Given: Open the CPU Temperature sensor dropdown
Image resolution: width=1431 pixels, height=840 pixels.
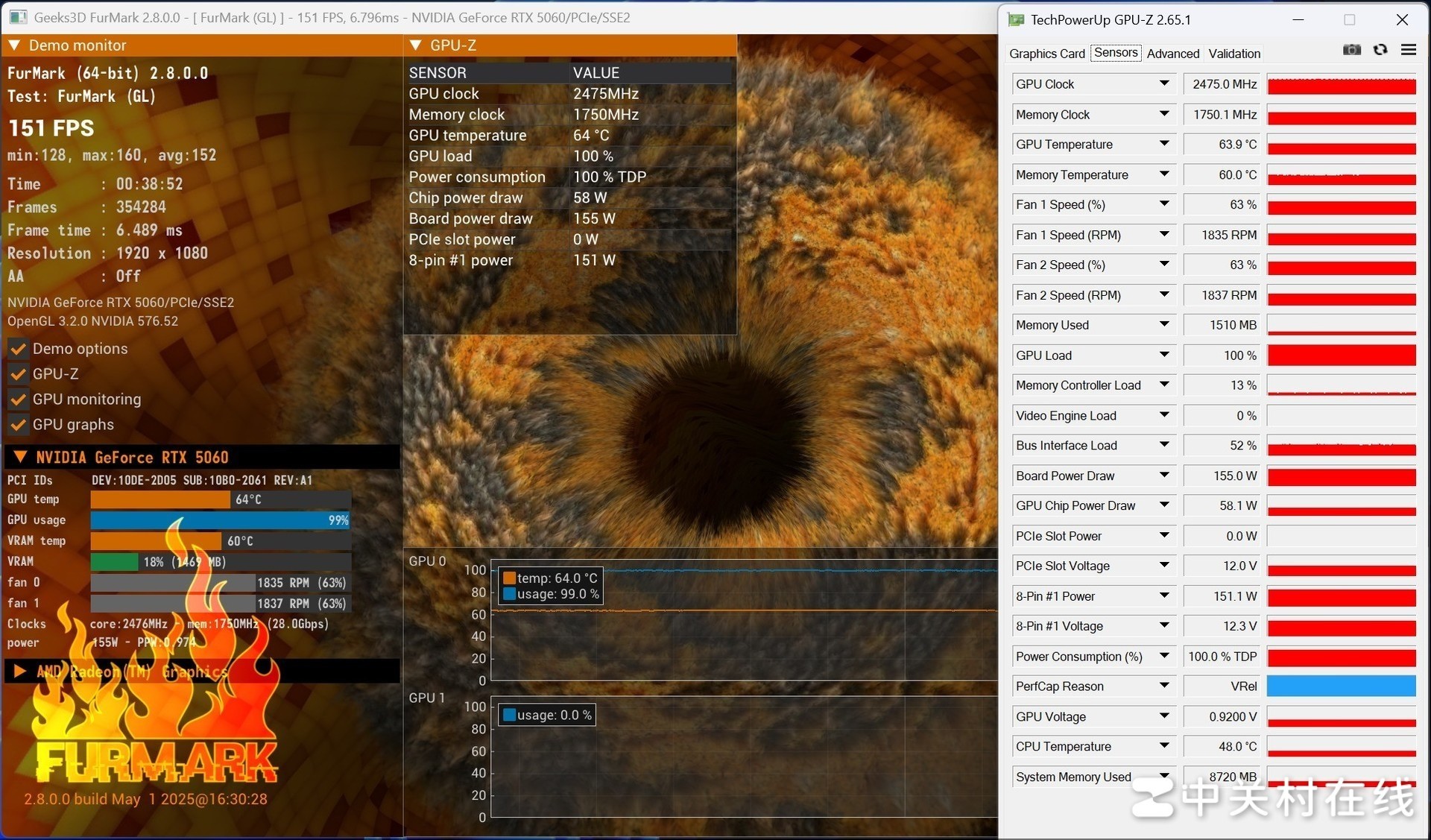Looking at the screenshot, I should point(1163,746).
